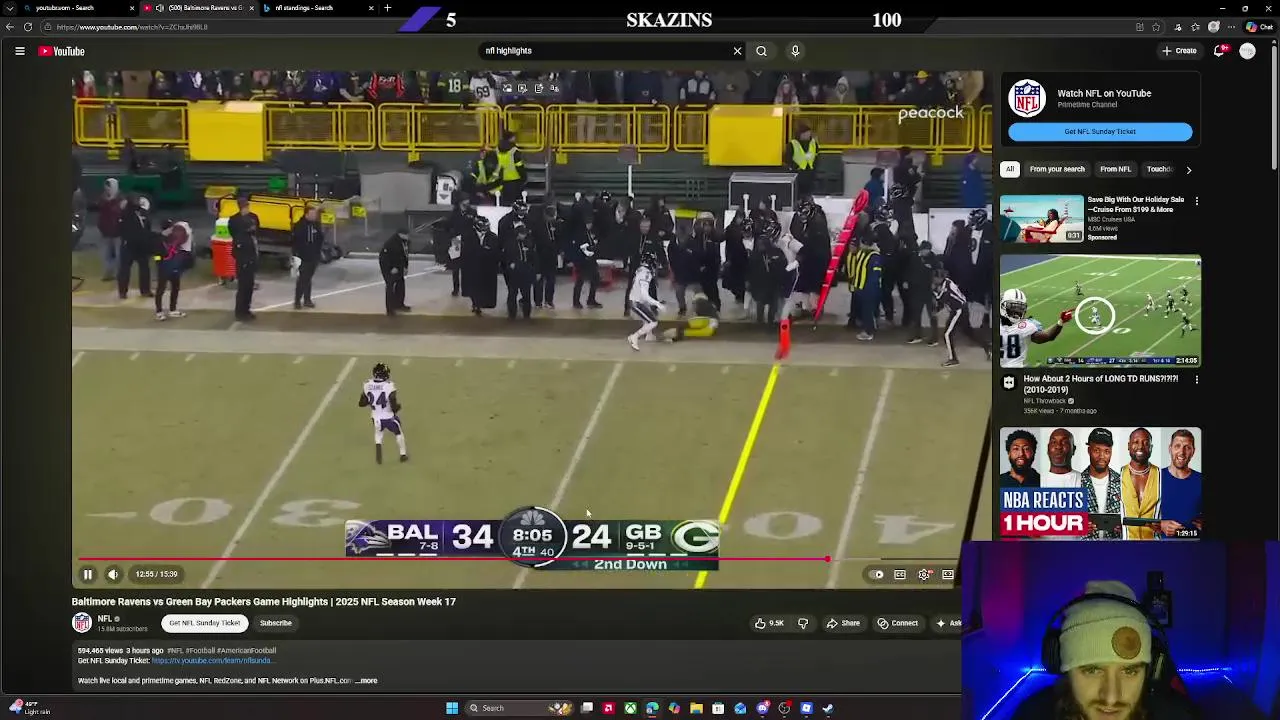The image size is (1280, 720).
Task: Pause the video
Action: [88, 574]
